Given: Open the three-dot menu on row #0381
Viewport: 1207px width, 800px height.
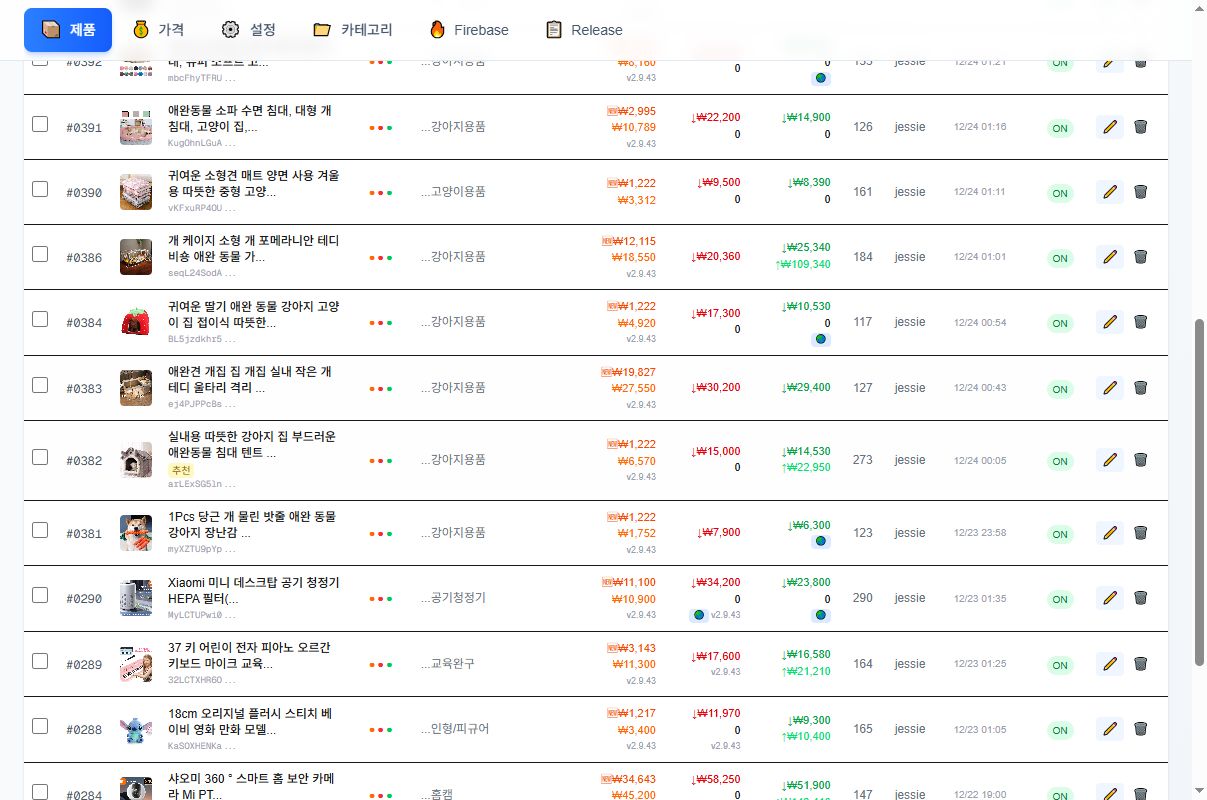Looking at the screenshot, I should (x=380, y=532).
